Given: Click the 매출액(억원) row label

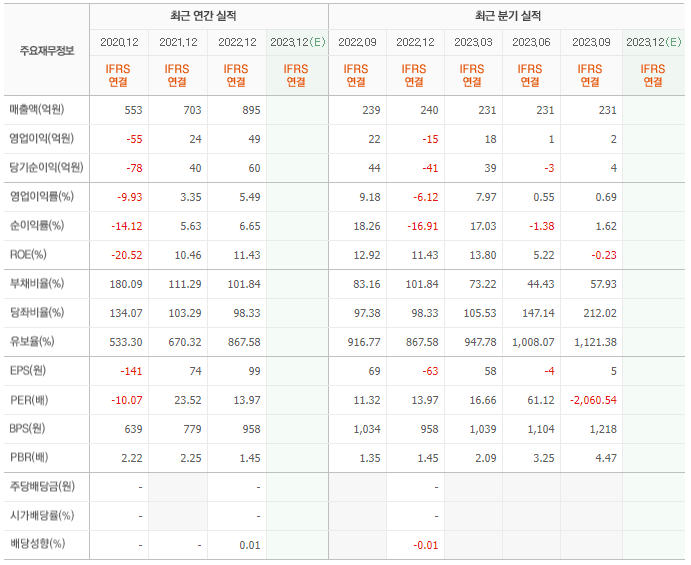Looking at the screenshot, I should coord(37,109).
